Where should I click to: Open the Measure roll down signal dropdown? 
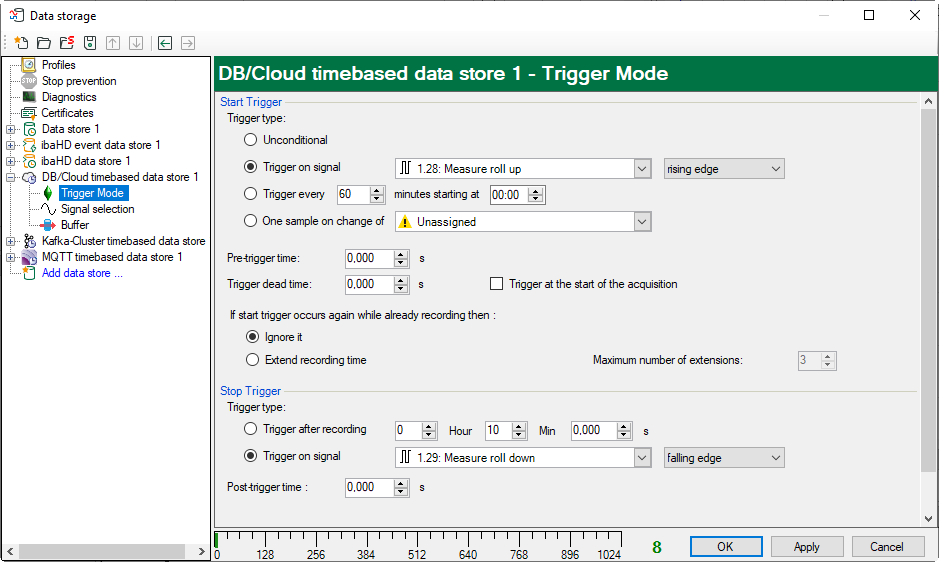[642, 458]
